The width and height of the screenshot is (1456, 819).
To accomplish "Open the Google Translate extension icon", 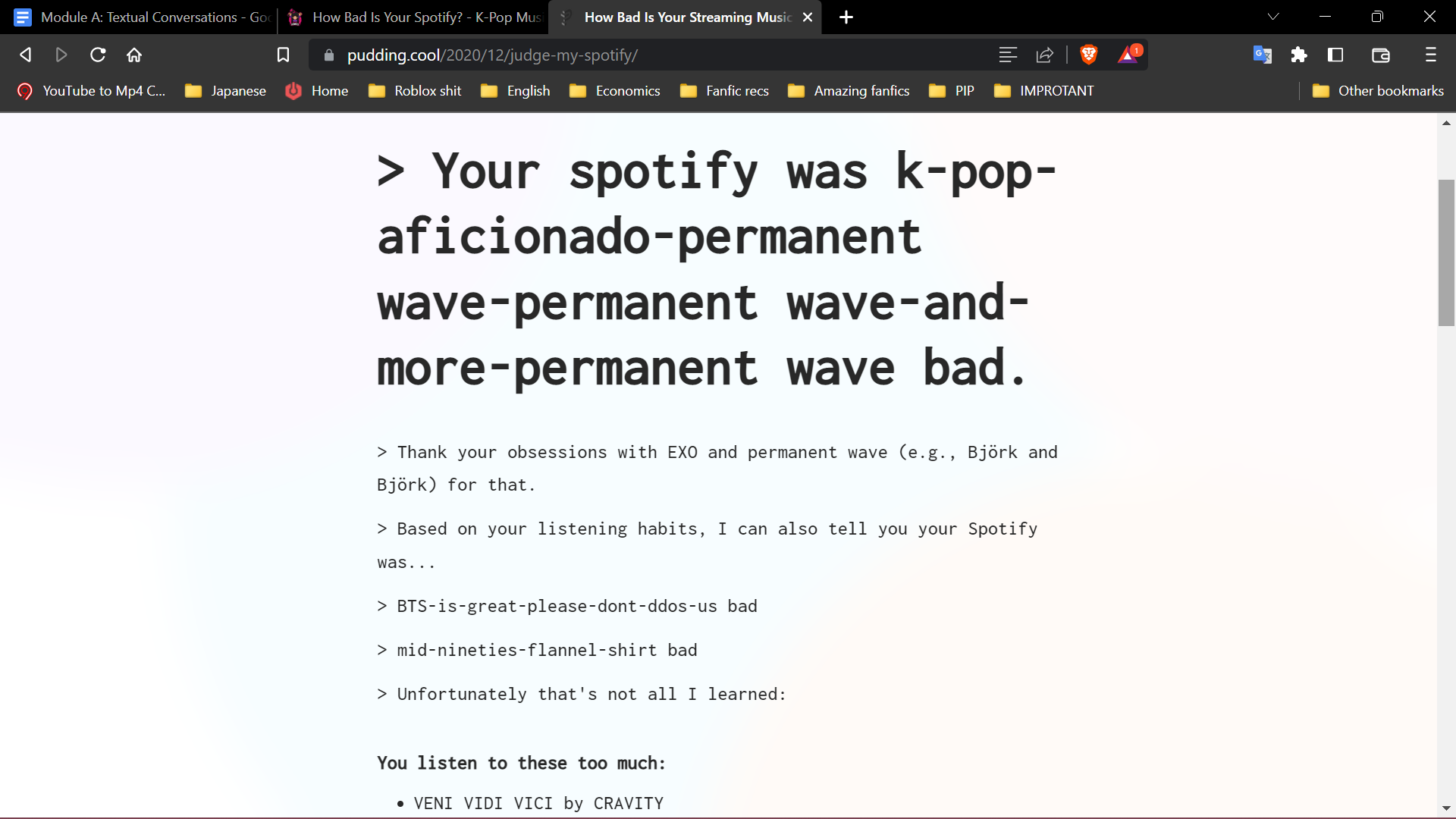I will pos(1263,55).
